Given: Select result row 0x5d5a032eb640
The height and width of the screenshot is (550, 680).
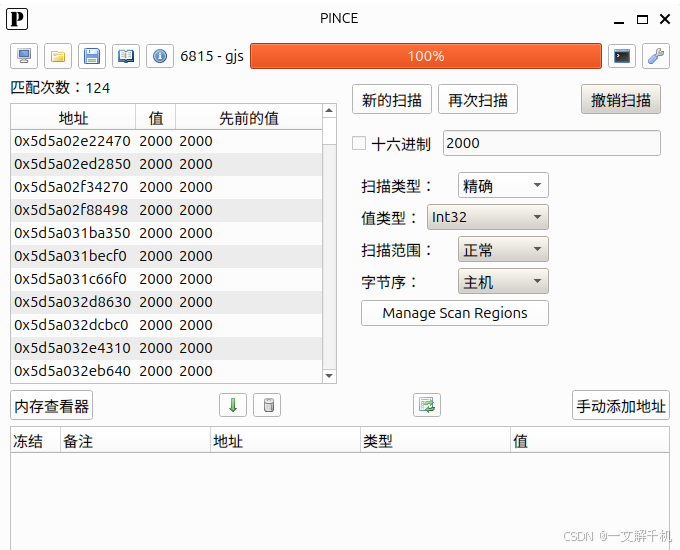Looking at the screenshot, I should [167, 371].
